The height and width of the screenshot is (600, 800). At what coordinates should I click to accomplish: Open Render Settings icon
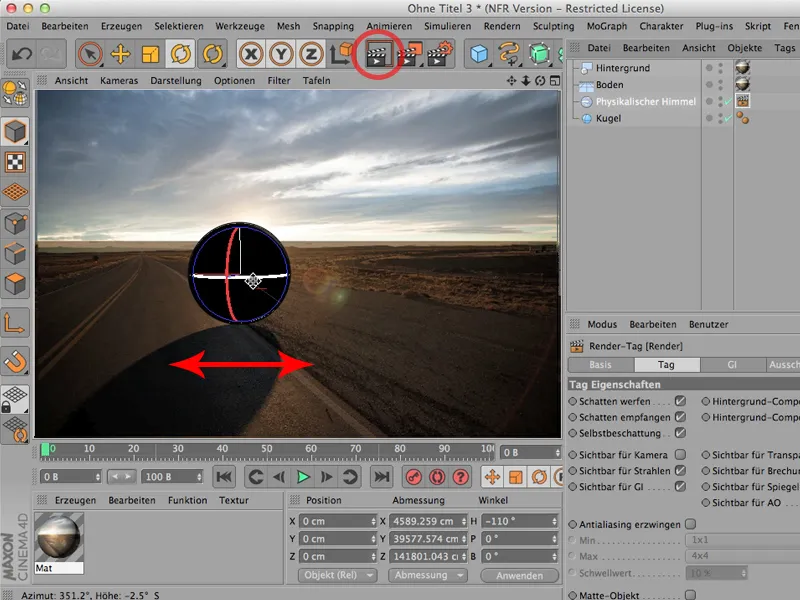[440, 54]
